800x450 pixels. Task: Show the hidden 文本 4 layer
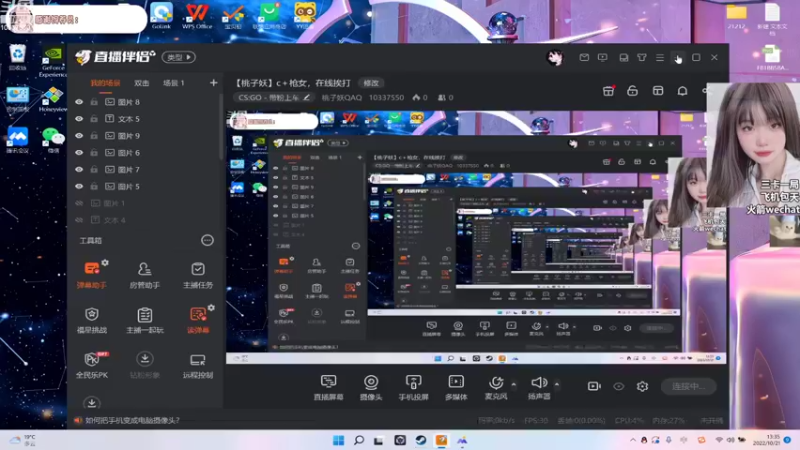coord(79,220)
